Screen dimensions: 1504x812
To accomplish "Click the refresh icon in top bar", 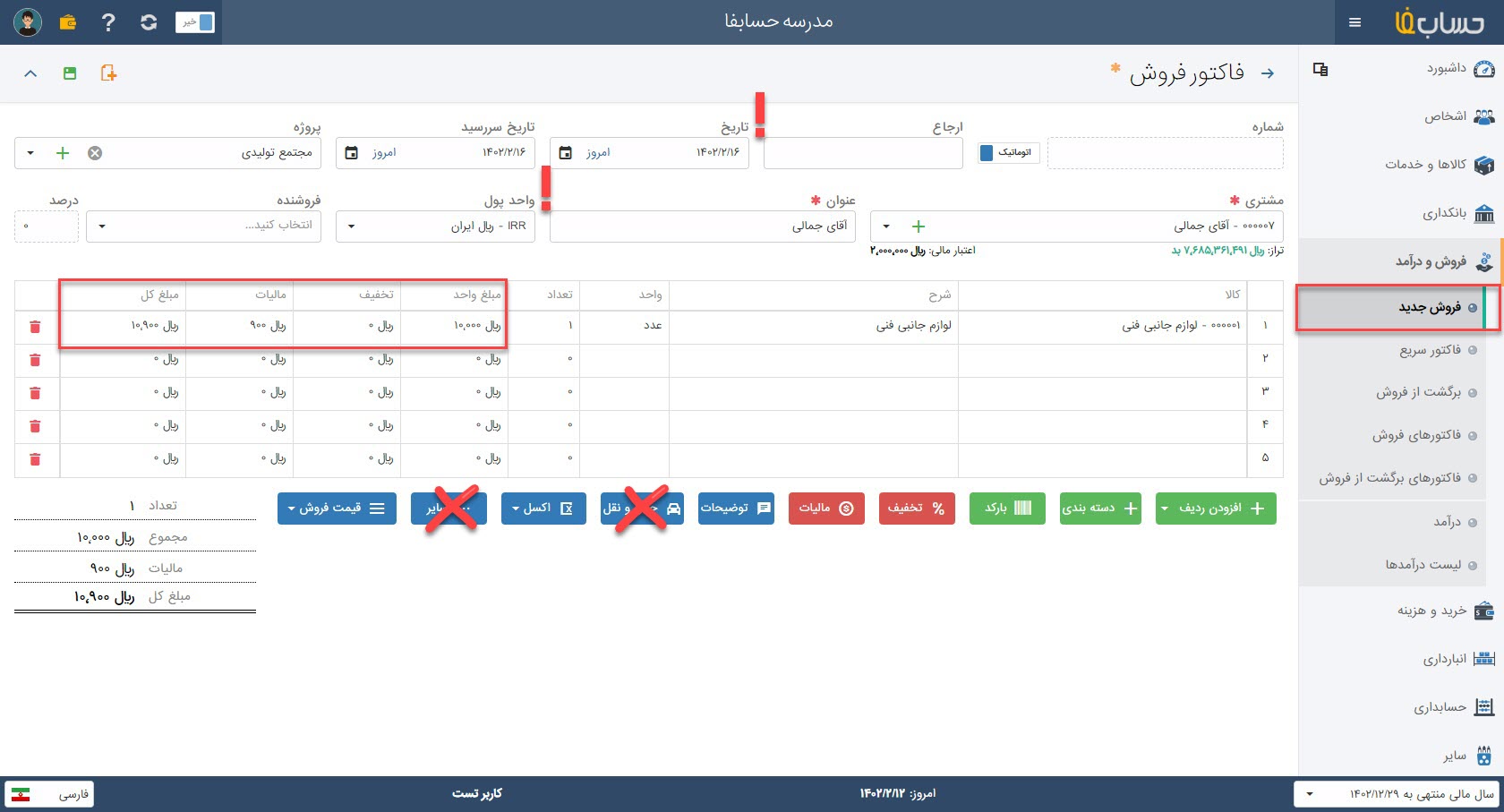I will 149,22.
